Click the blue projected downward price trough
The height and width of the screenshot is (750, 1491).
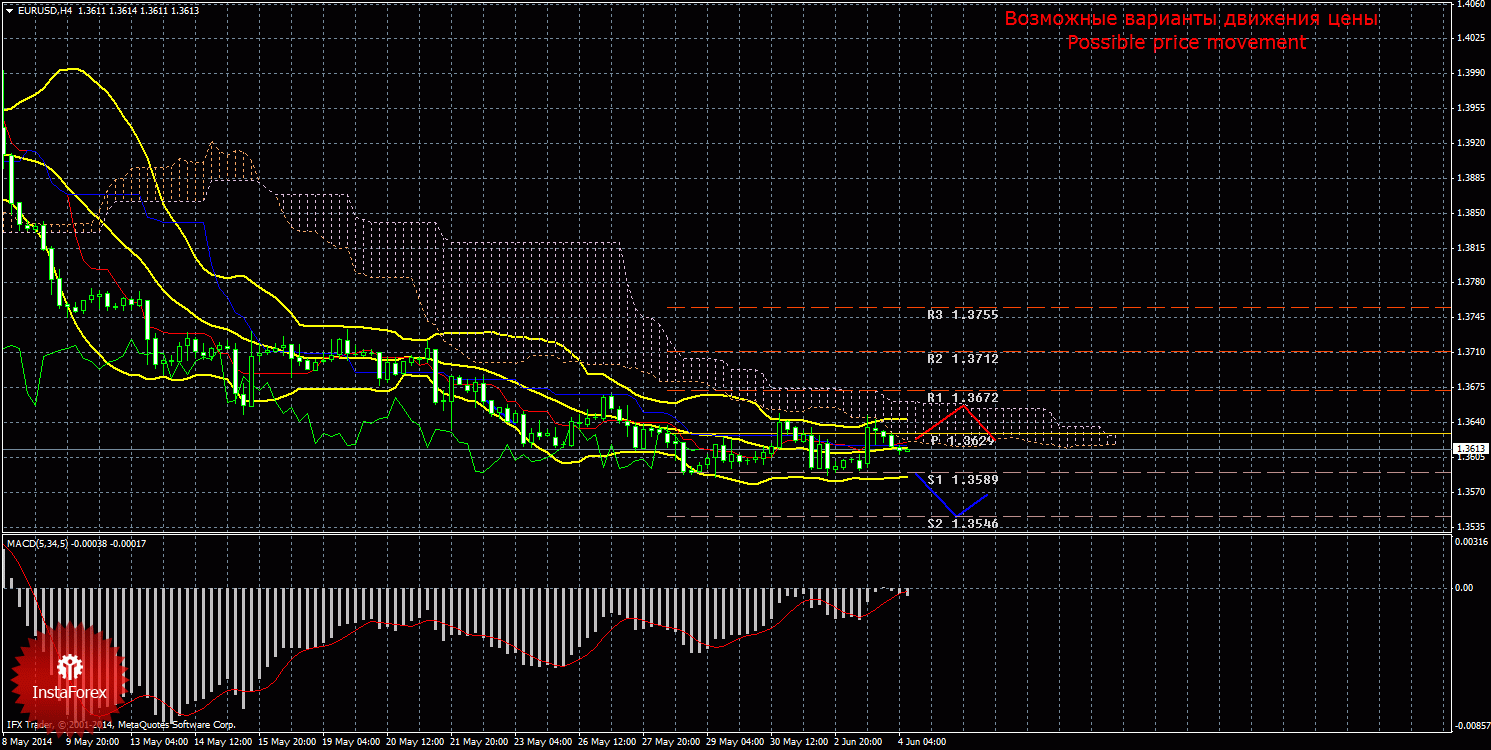click(956, 515)
